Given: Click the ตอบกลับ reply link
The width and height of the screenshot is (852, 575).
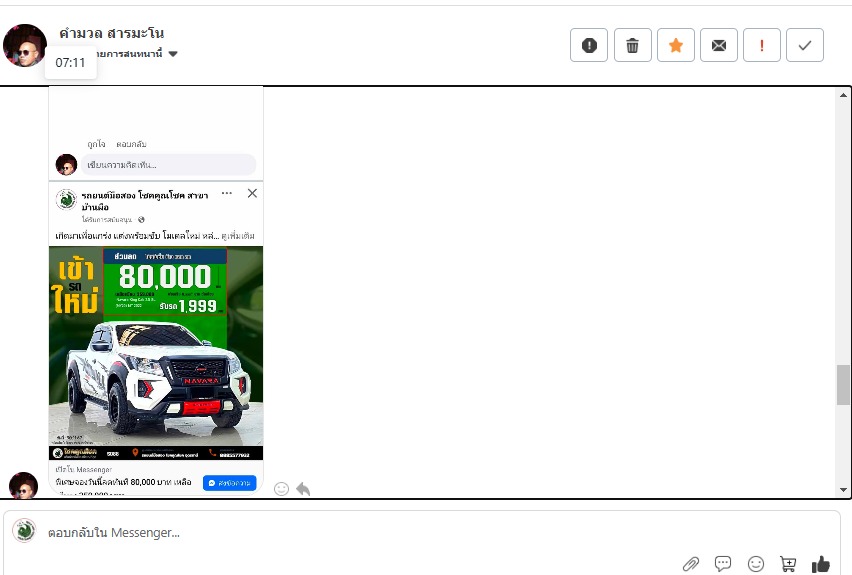Looking at the screenshot, I should (131, 144).
